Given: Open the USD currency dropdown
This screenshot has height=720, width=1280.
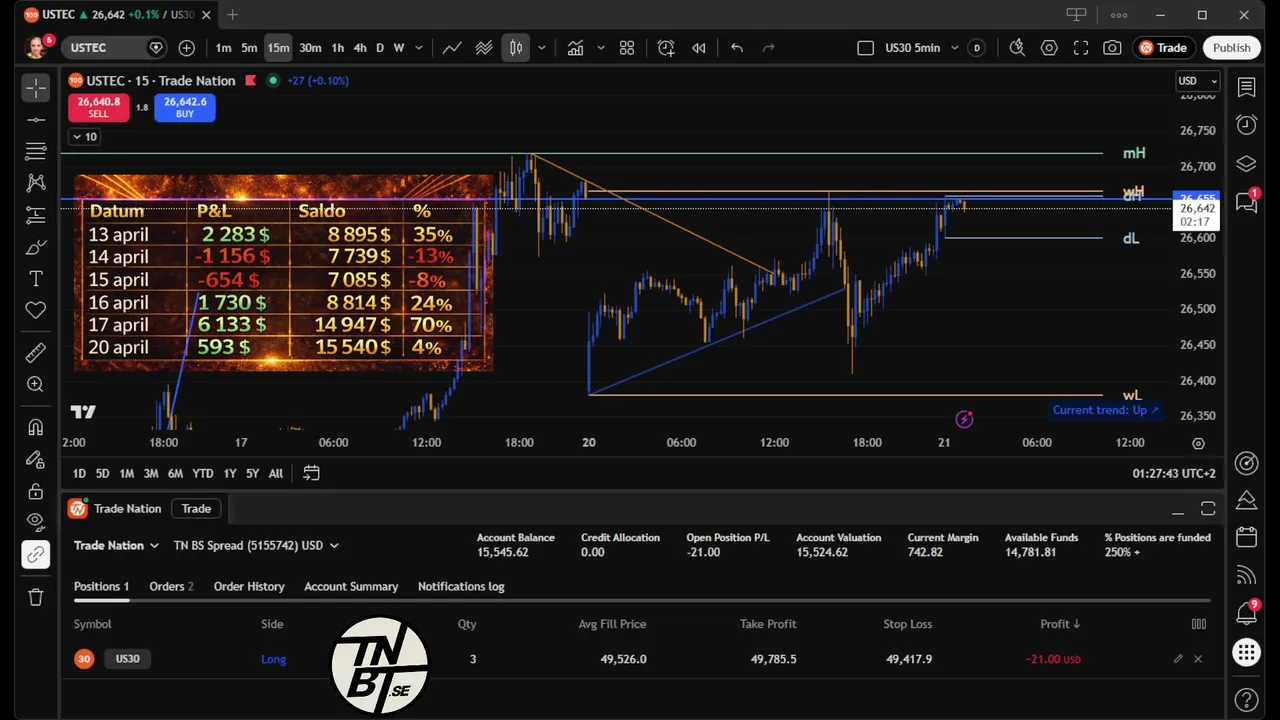Looking at the screenshot, I should (1197, 81).
